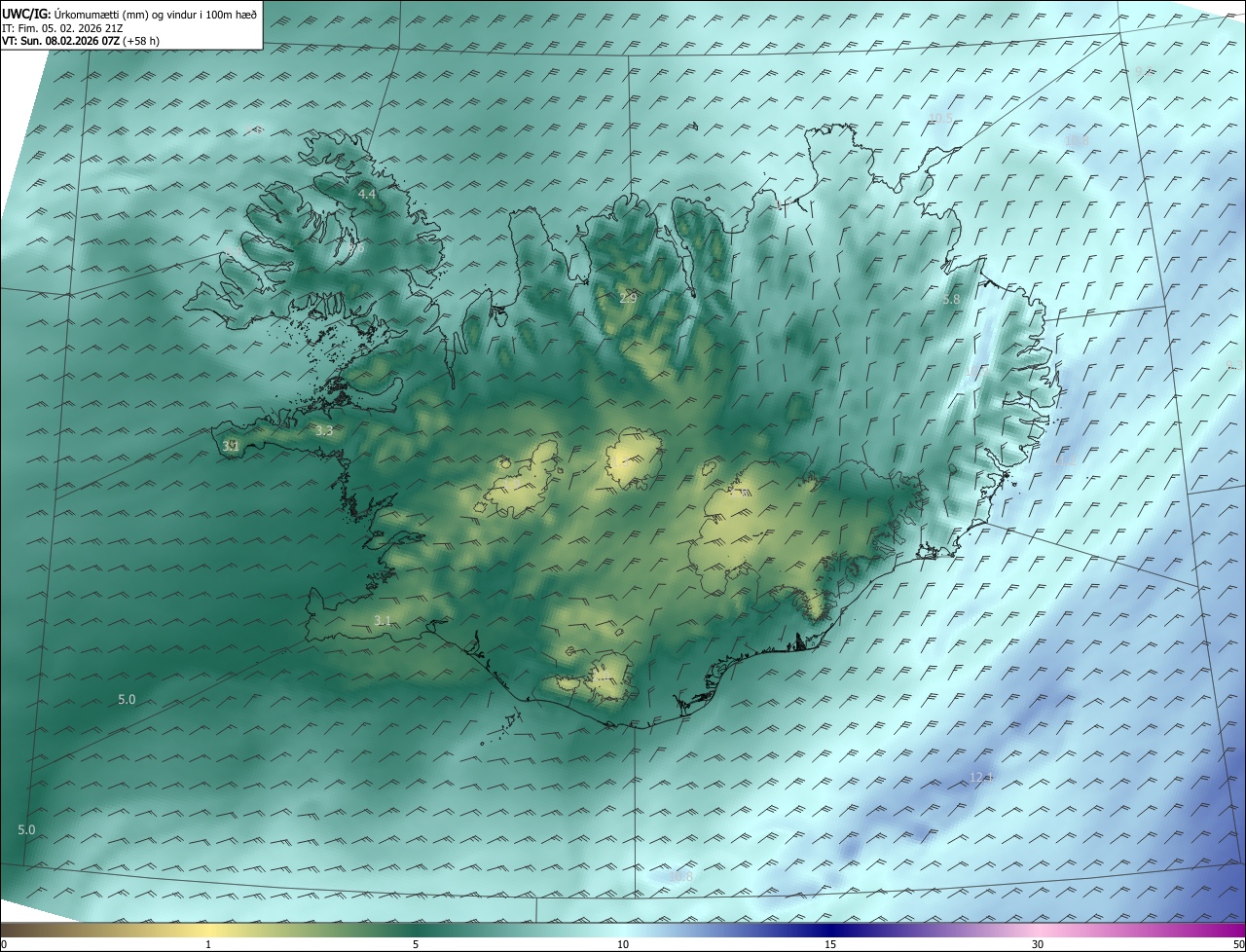The image size is (1246, 952).
Task: Click the 3.1 value beside the 3.3 label
Action: (x=231, y=446)
